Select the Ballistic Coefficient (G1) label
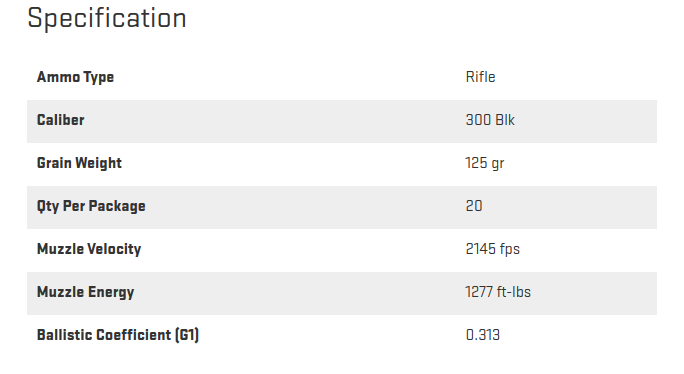This screenshot has height=374, width=684. click(x=118, y=335)
